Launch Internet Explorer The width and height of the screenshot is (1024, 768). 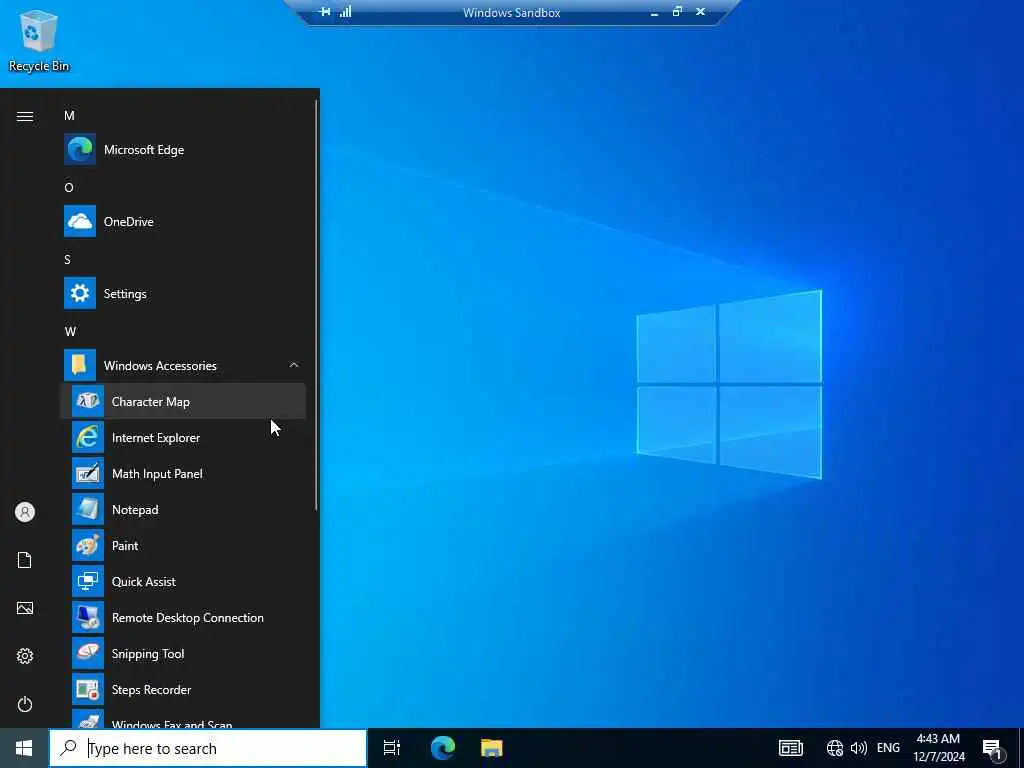coord(183,438)
